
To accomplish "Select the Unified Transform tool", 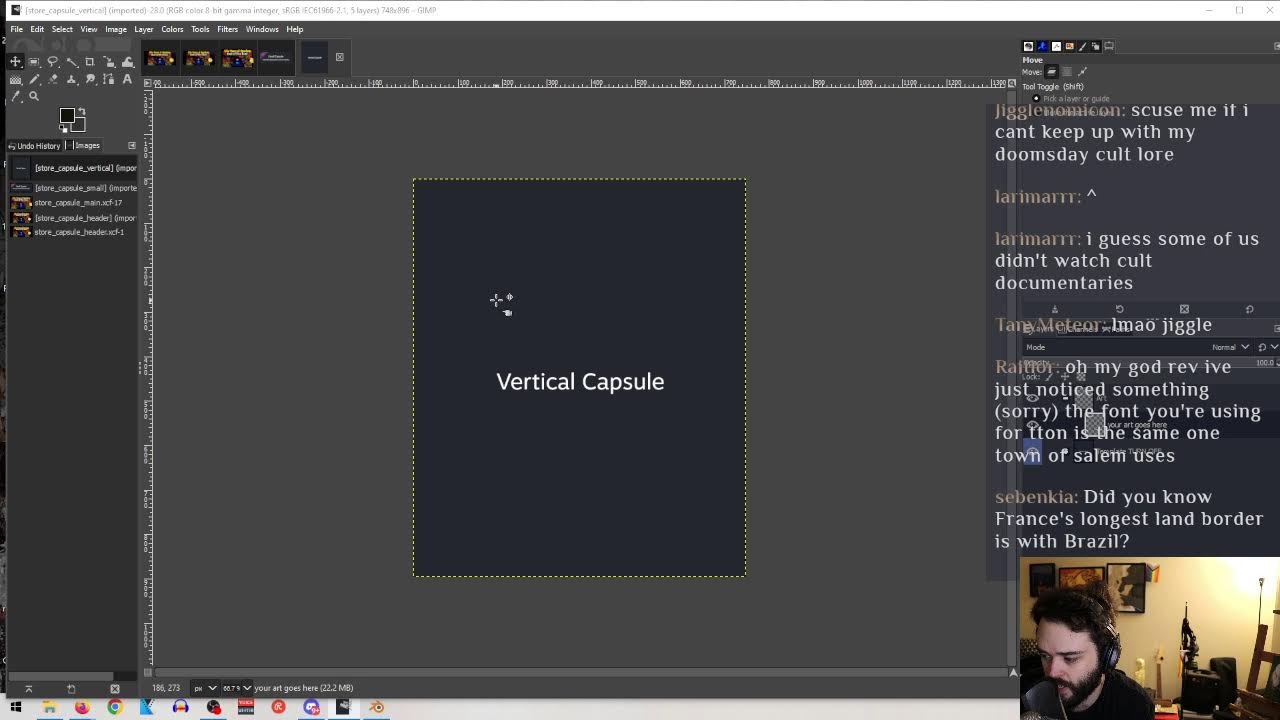I will click(x=109, y=62).
